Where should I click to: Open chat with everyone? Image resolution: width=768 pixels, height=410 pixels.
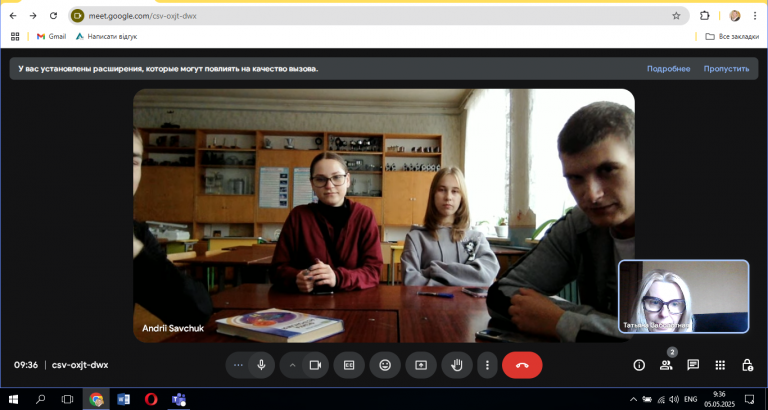coord(693,365)
